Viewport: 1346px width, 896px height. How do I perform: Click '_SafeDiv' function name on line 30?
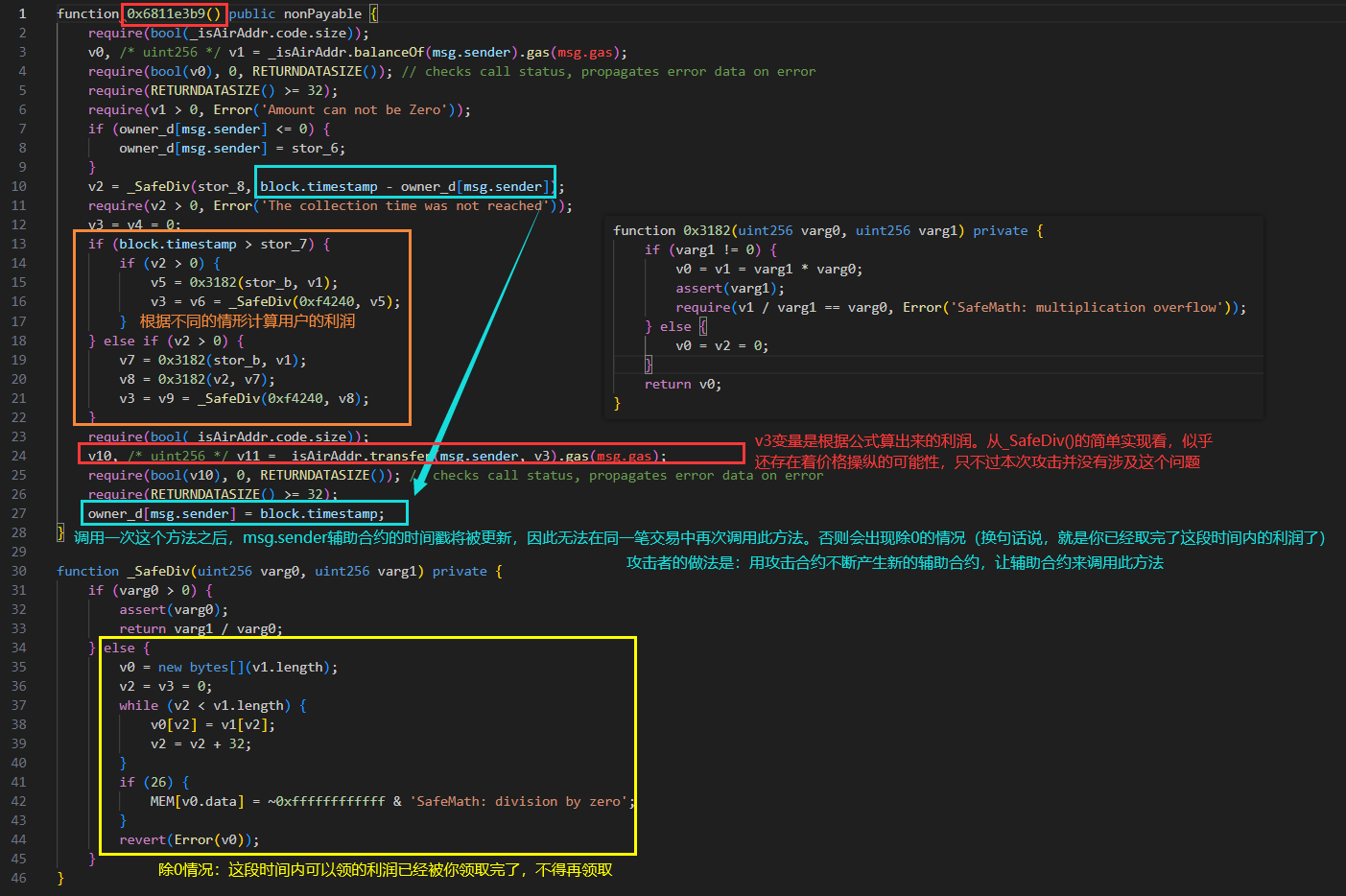[x=158, y=571]
